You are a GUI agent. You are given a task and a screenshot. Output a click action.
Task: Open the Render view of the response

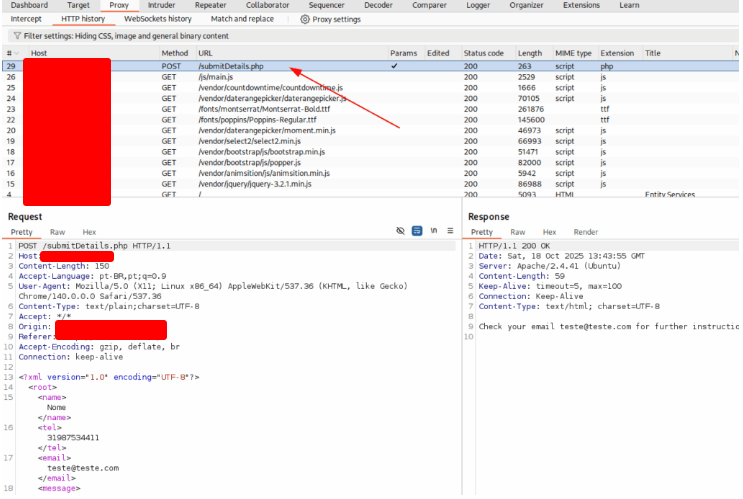pos(586,232)
